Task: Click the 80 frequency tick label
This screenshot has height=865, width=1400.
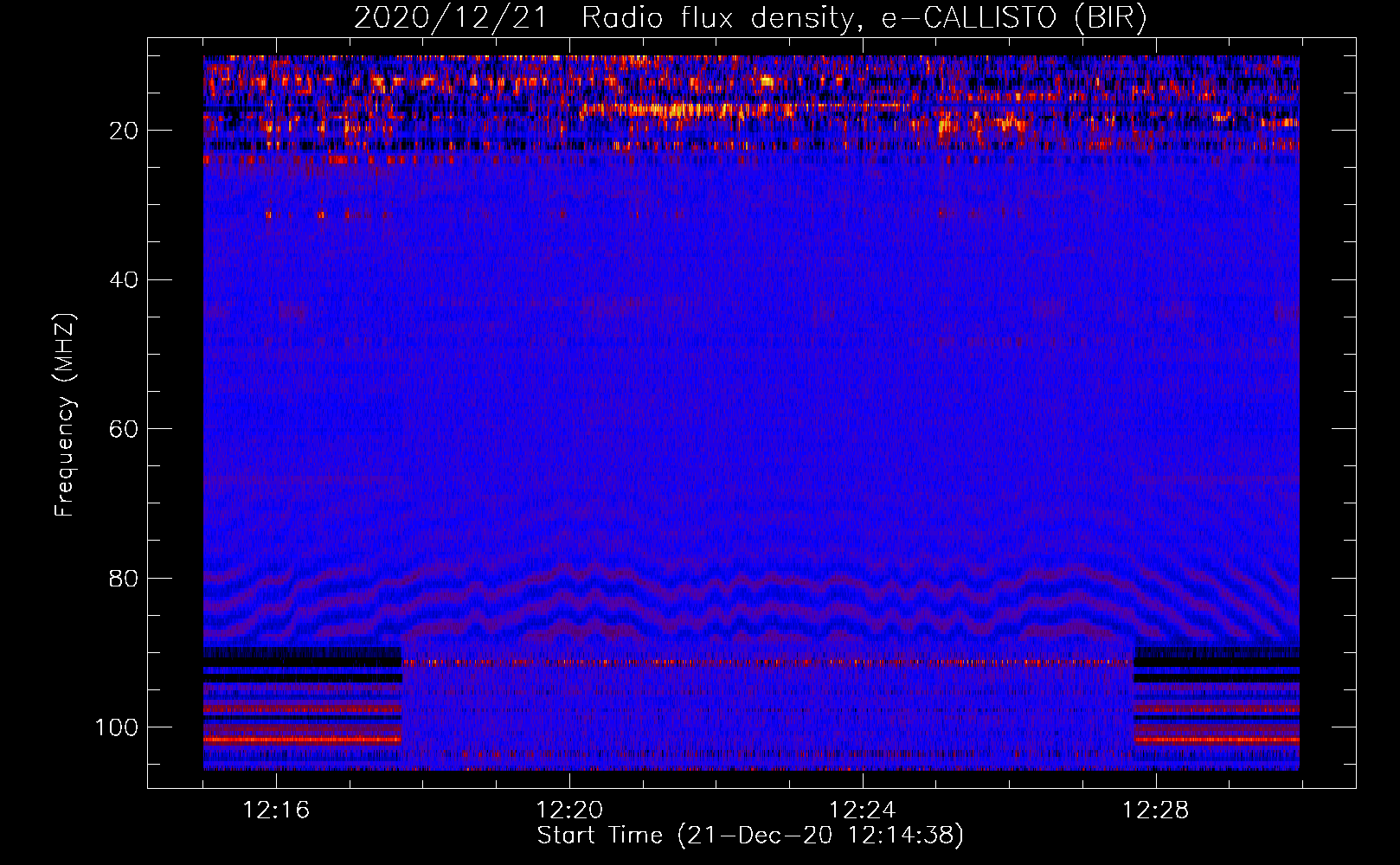Action: [x=125, y=579]
